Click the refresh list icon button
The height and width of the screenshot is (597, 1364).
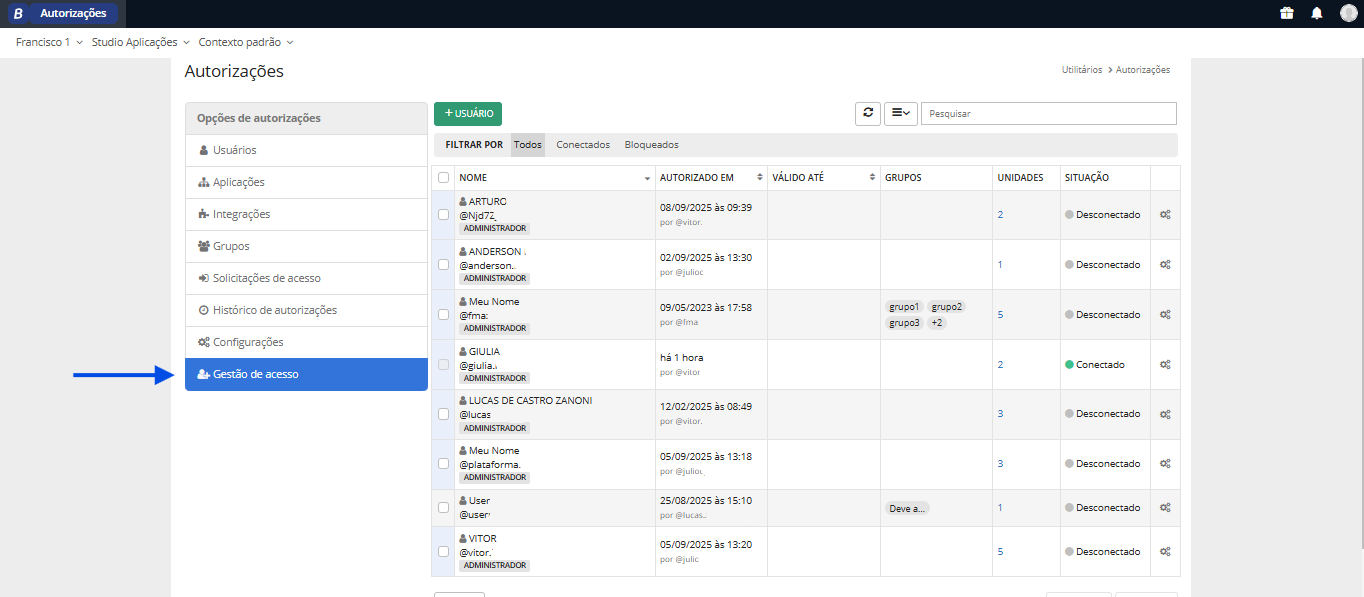[868, 114]
